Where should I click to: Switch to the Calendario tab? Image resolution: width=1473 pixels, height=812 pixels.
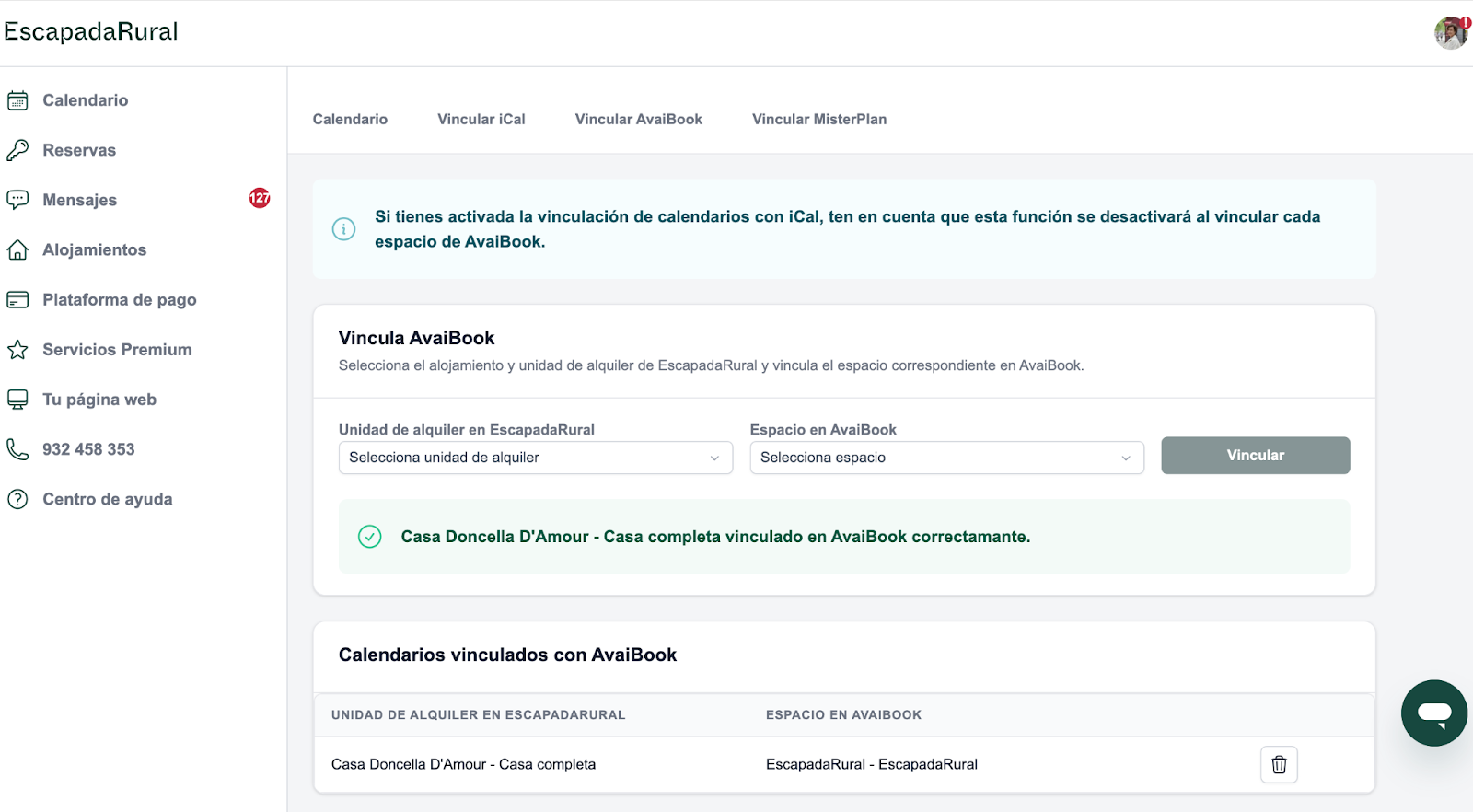(x=350, y=119)
